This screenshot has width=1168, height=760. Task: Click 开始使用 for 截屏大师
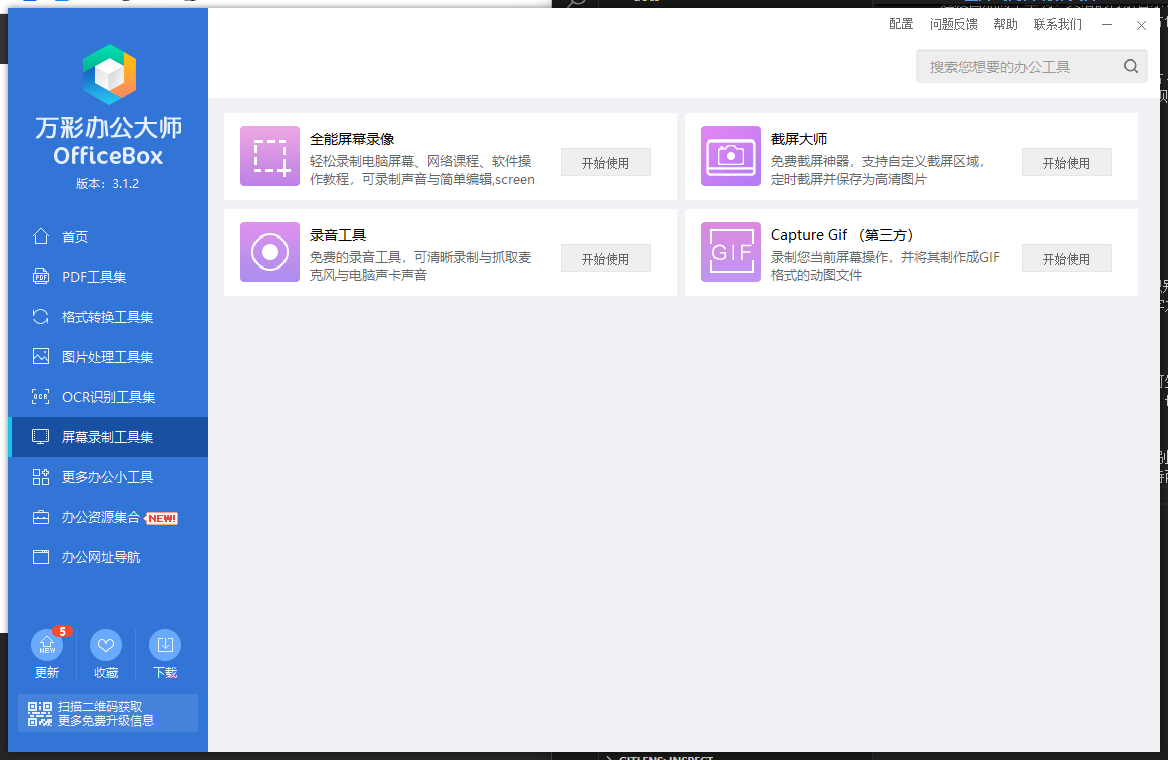click(x=1066, y=162)
